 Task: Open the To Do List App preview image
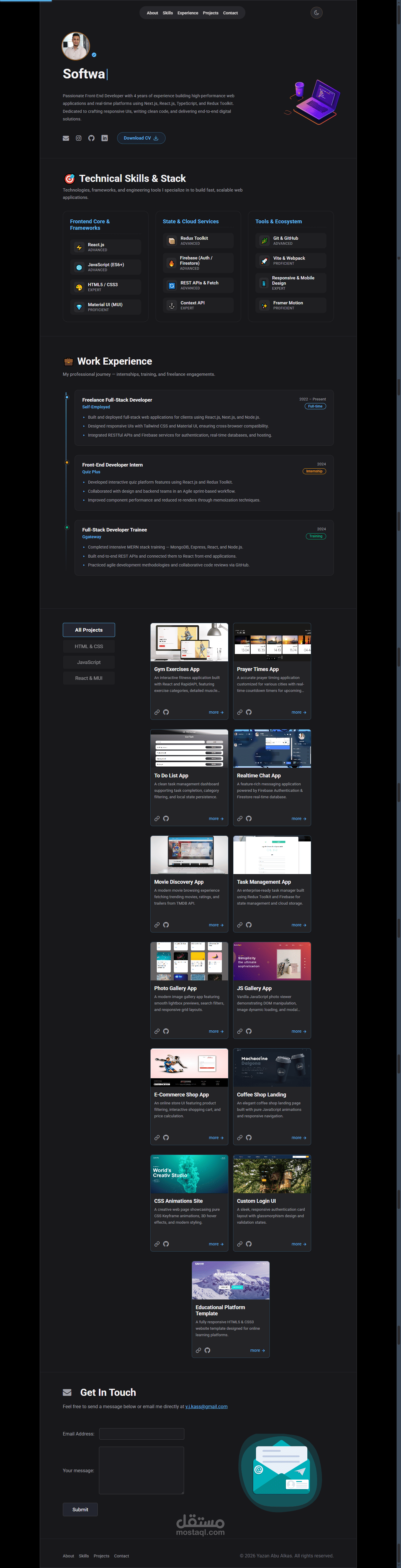189,749
